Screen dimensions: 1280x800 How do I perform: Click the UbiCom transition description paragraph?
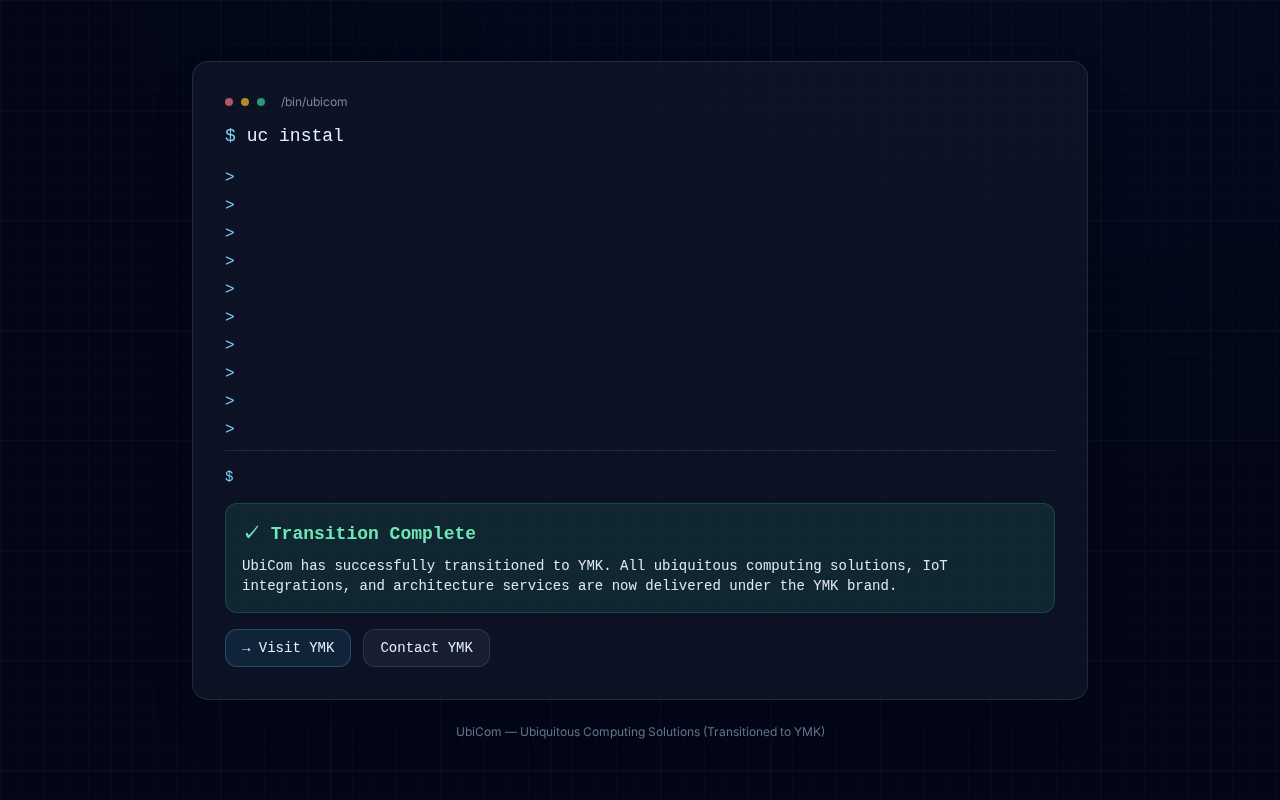click(594, 576)
